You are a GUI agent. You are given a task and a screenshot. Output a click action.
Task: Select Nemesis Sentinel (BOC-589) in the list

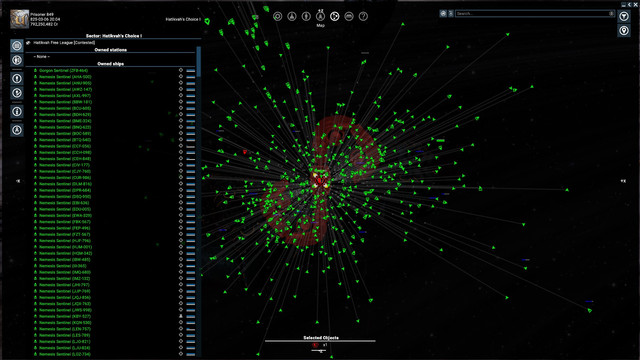tap(65, 133)
